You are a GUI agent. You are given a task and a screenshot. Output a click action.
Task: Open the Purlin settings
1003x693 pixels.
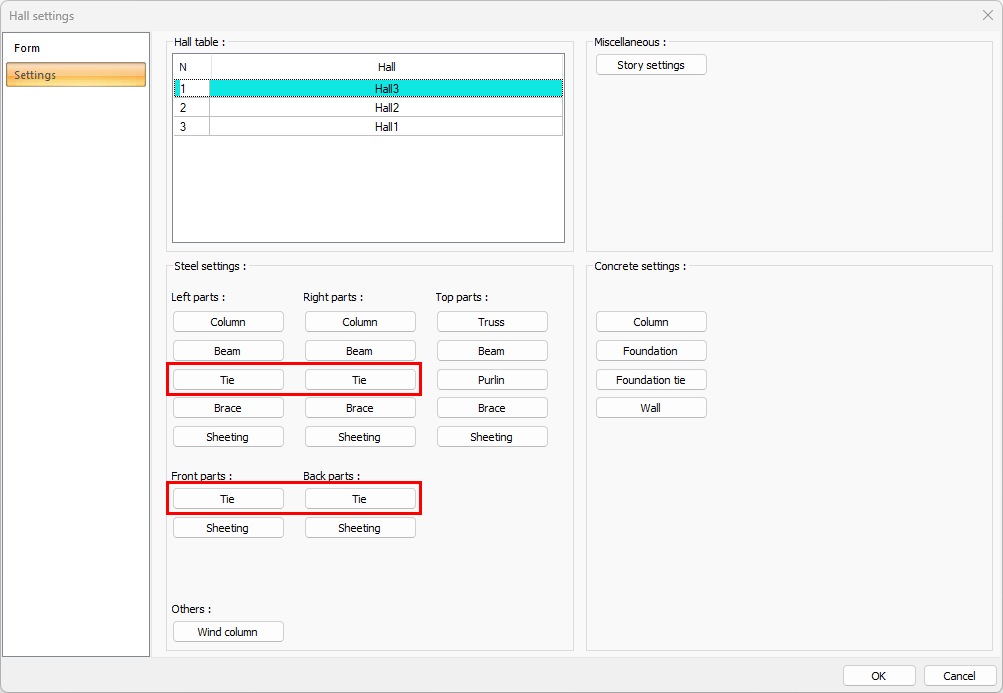[x=492, y=380]
